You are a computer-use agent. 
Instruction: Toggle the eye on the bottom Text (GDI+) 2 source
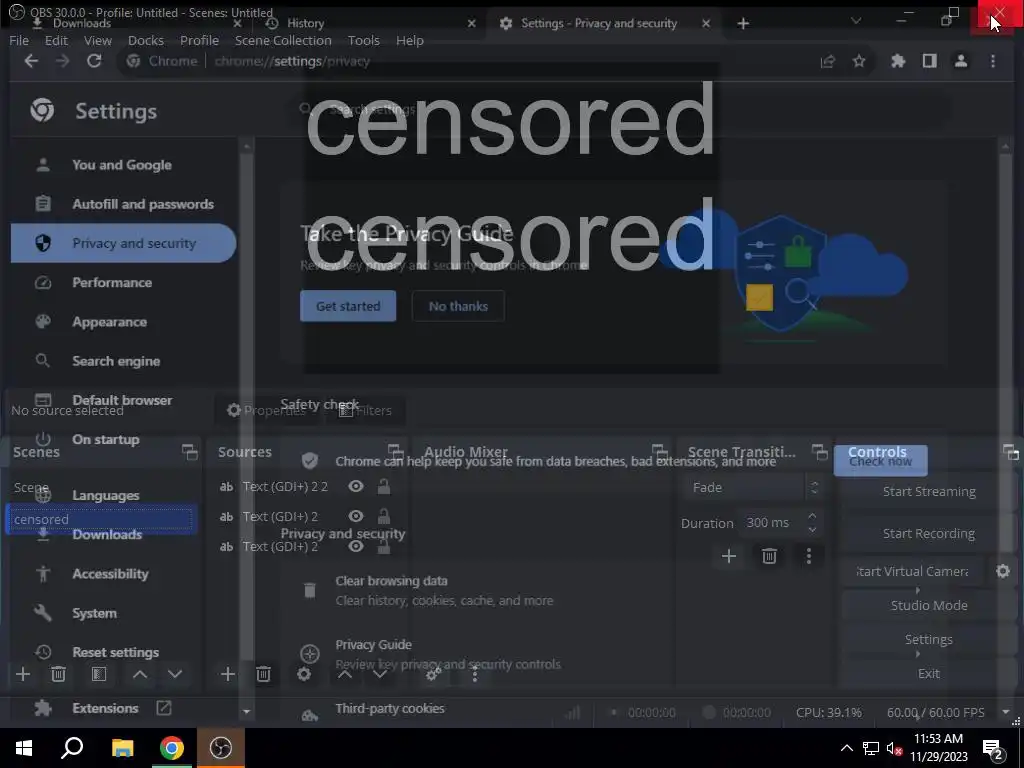pyautogui.click(x=355, y=546)
